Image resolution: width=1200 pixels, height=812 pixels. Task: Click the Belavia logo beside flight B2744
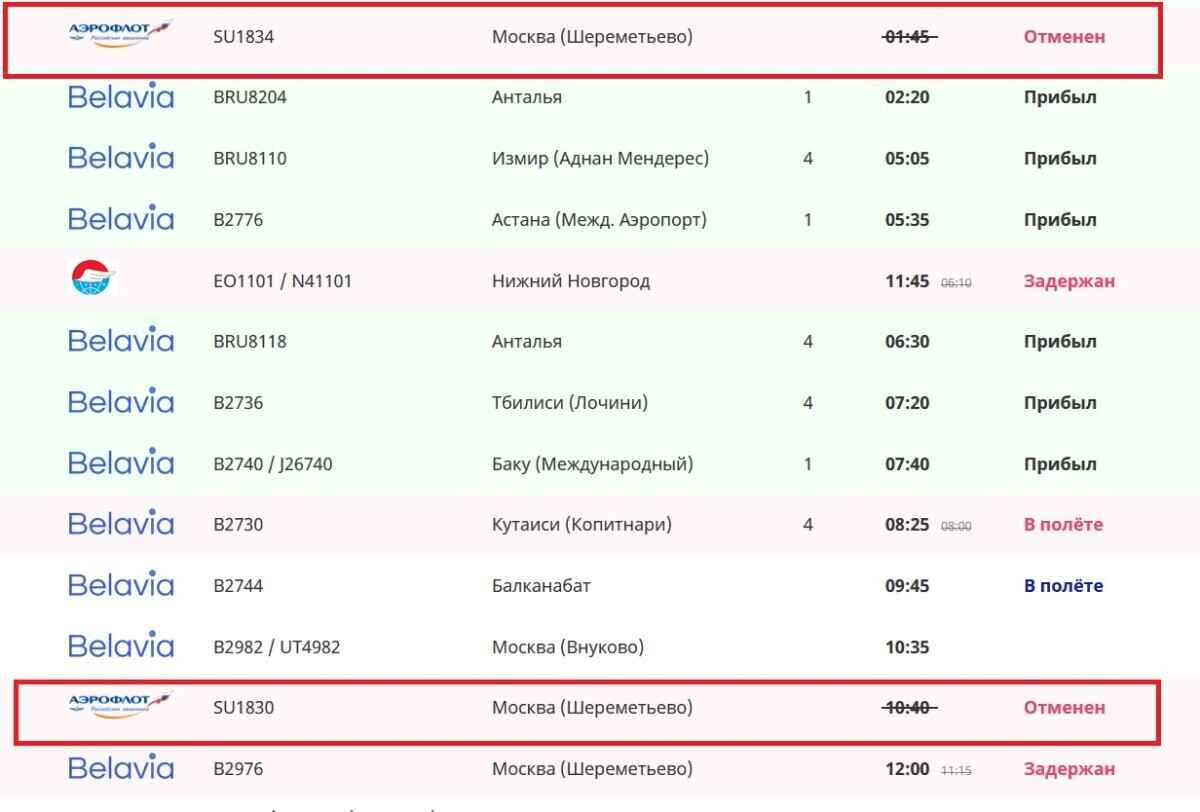(x=121, y=585)
